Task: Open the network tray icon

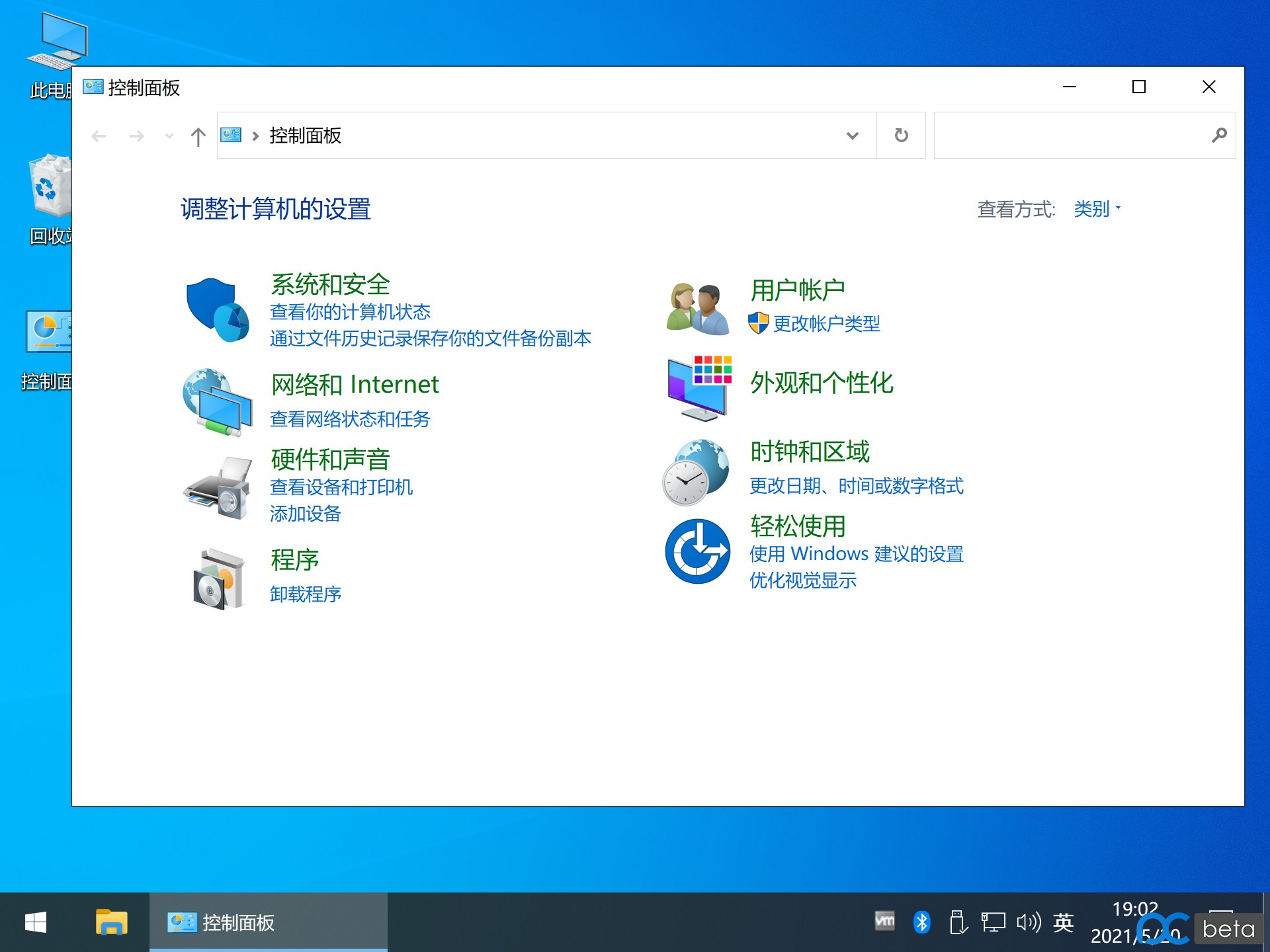Action: click(993, 922)
